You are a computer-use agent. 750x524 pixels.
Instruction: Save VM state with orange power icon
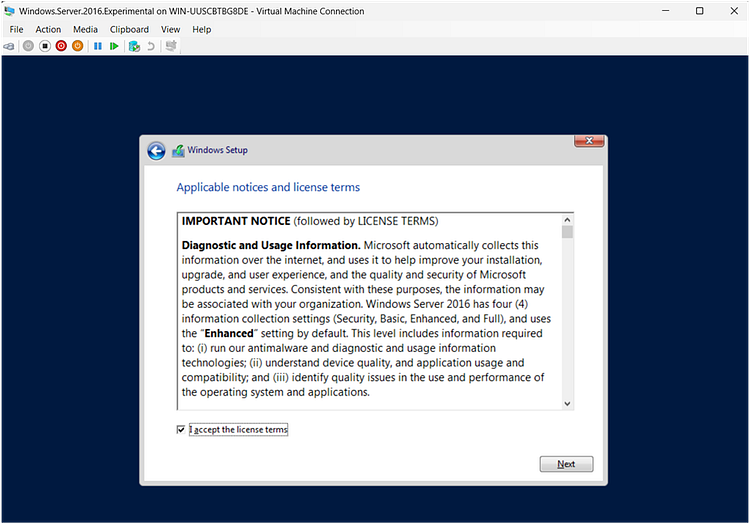(77, 46)
